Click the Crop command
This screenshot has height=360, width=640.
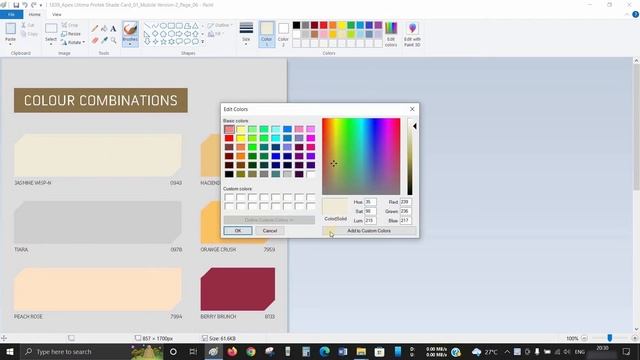tap(70, 25)
